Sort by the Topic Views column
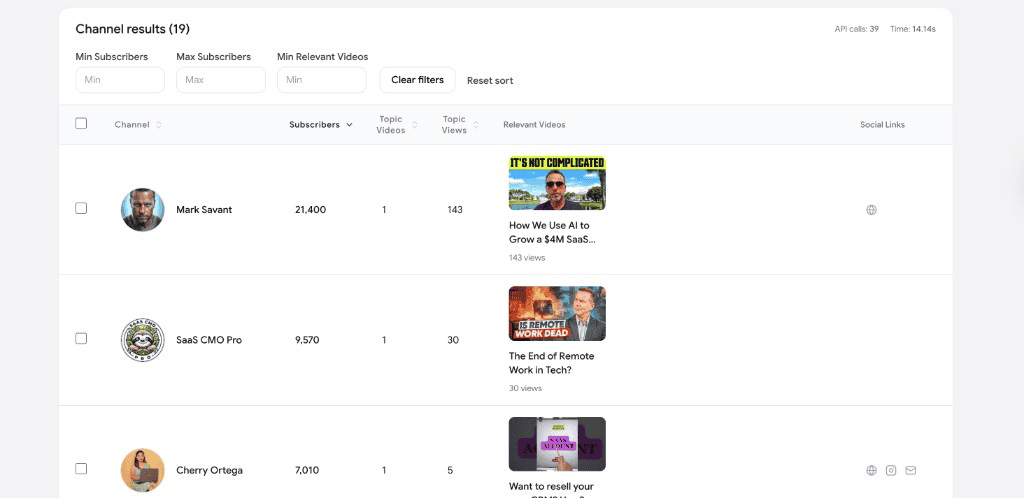 click(x=460, y=125)
